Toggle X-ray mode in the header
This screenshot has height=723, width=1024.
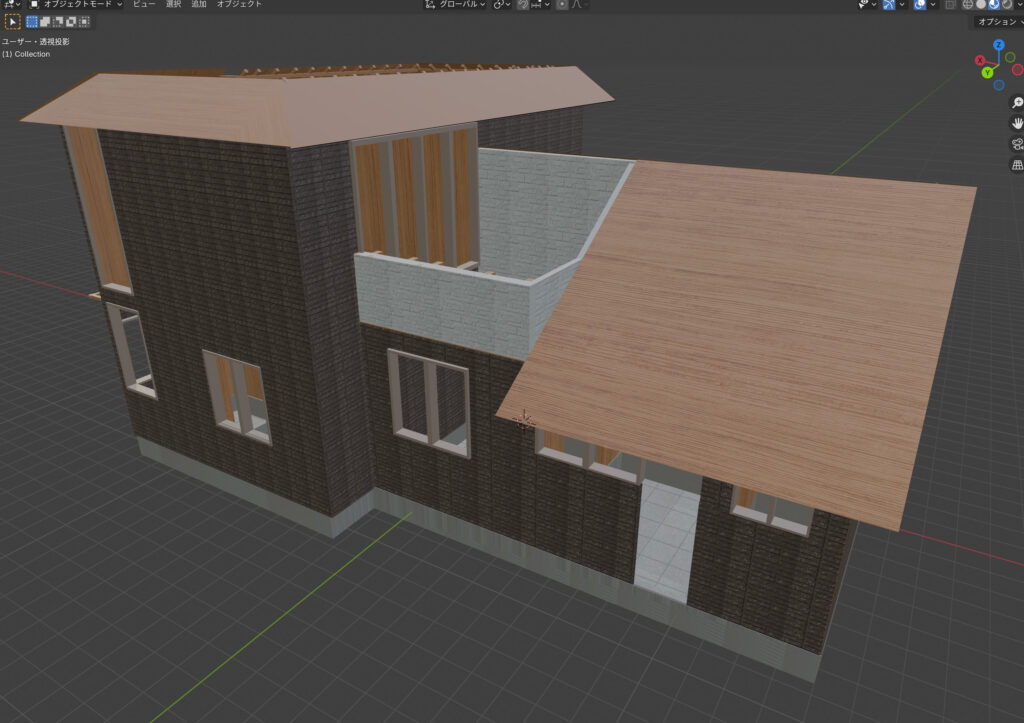pyautogui.click(x=950, y=4)
